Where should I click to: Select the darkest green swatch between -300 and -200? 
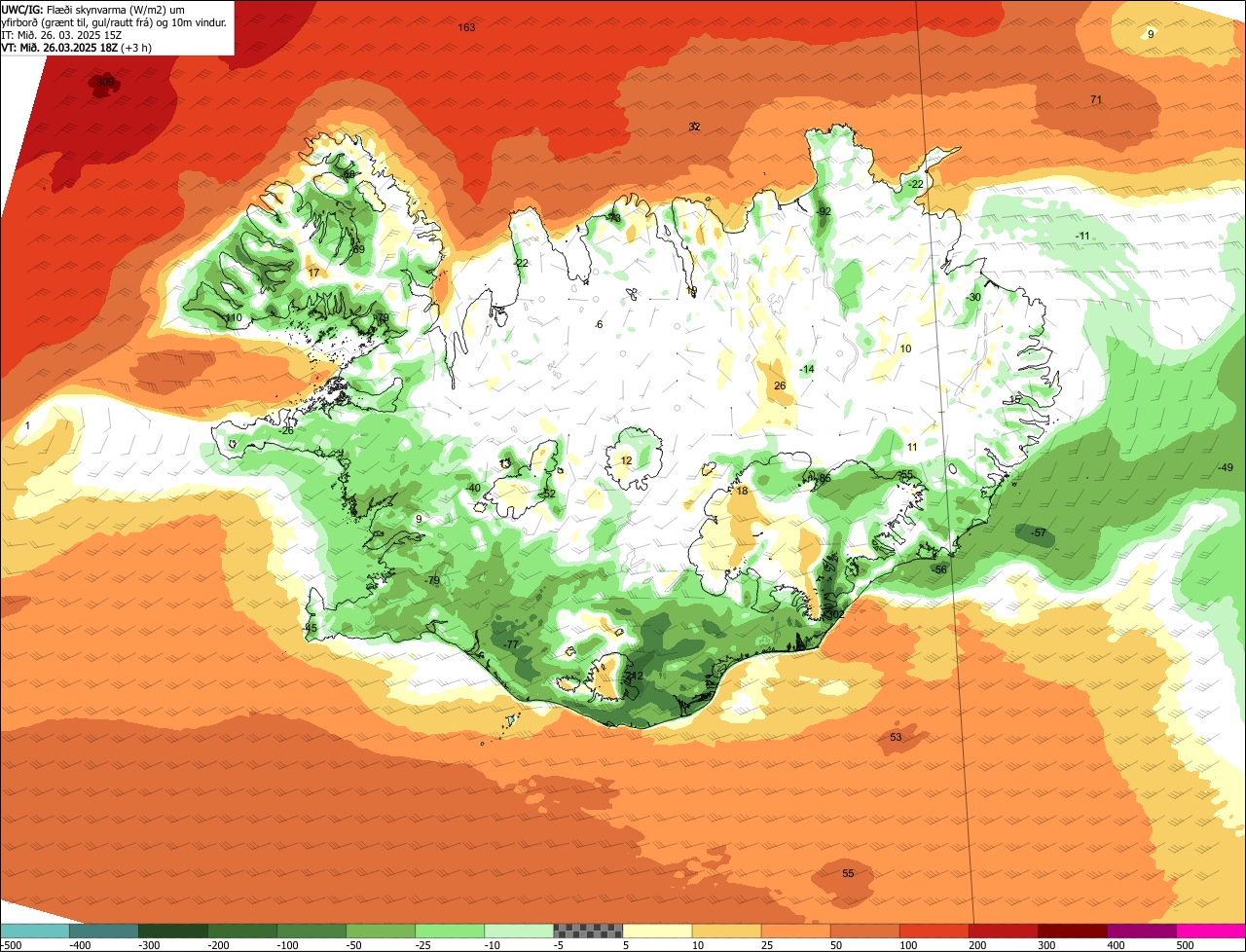coord(173,931)
